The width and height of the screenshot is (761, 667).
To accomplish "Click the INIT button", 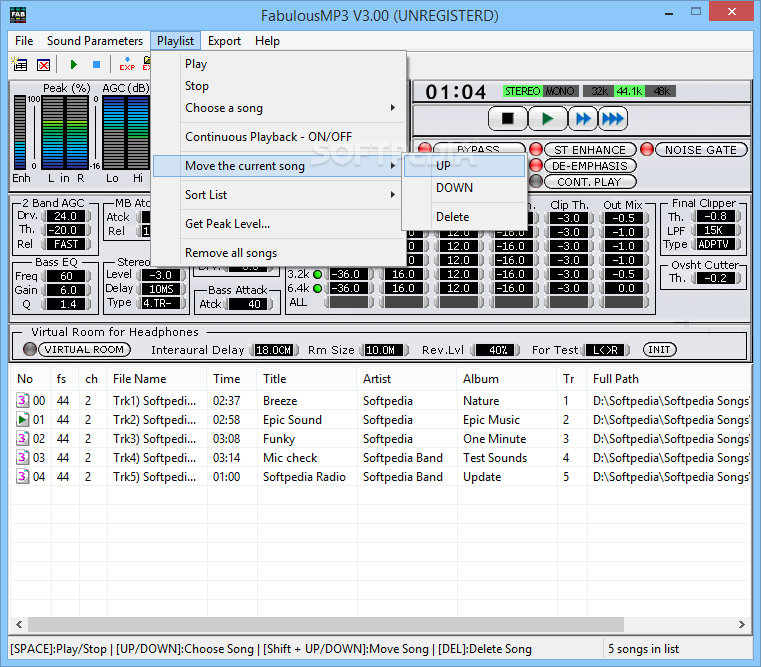I will (659, 350).
